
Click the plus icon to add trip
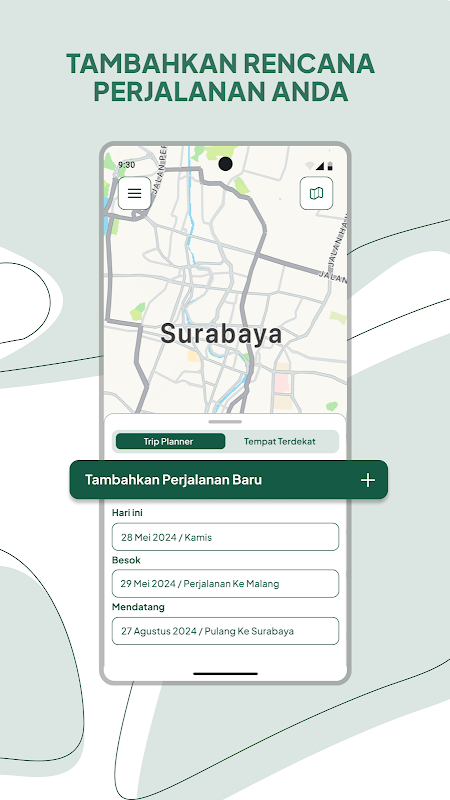click(368, 480)
